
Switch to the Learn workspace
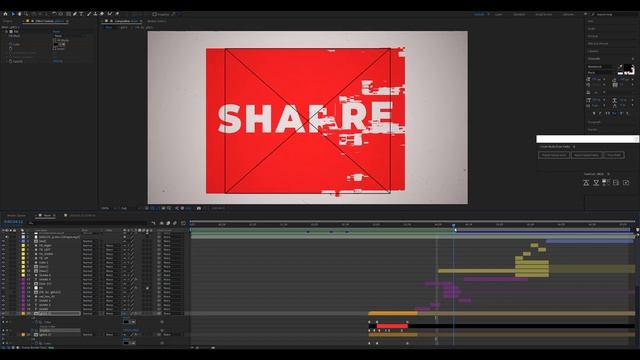coord(498,14)
